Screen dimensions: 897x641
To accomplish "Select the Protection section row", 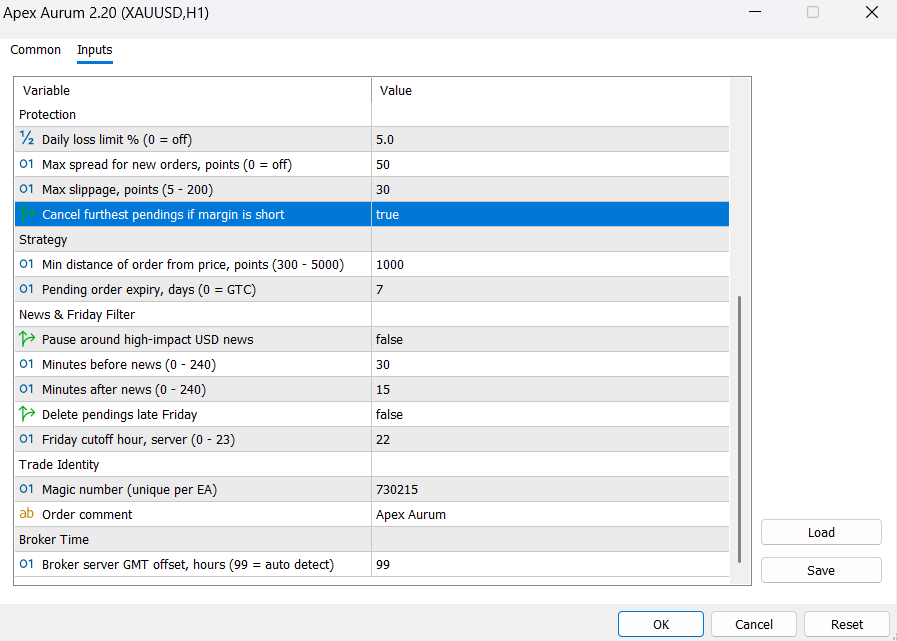I will (372, 114).
